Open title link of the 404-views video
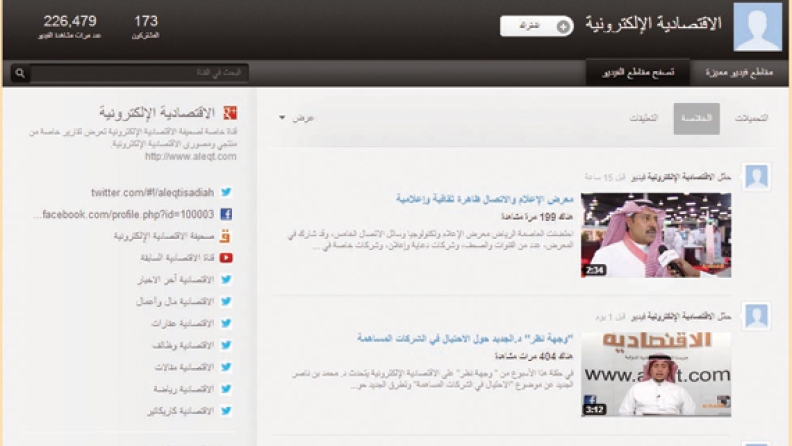The image size is (792, 446). [465, 338]
